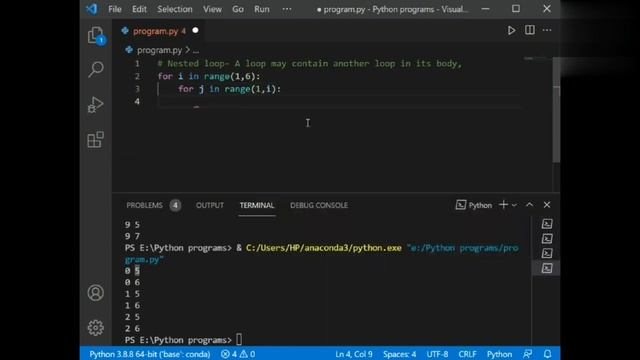Change line endings via CRLF
This screenshot has width=640, height=360.
[x=467, y=354]
